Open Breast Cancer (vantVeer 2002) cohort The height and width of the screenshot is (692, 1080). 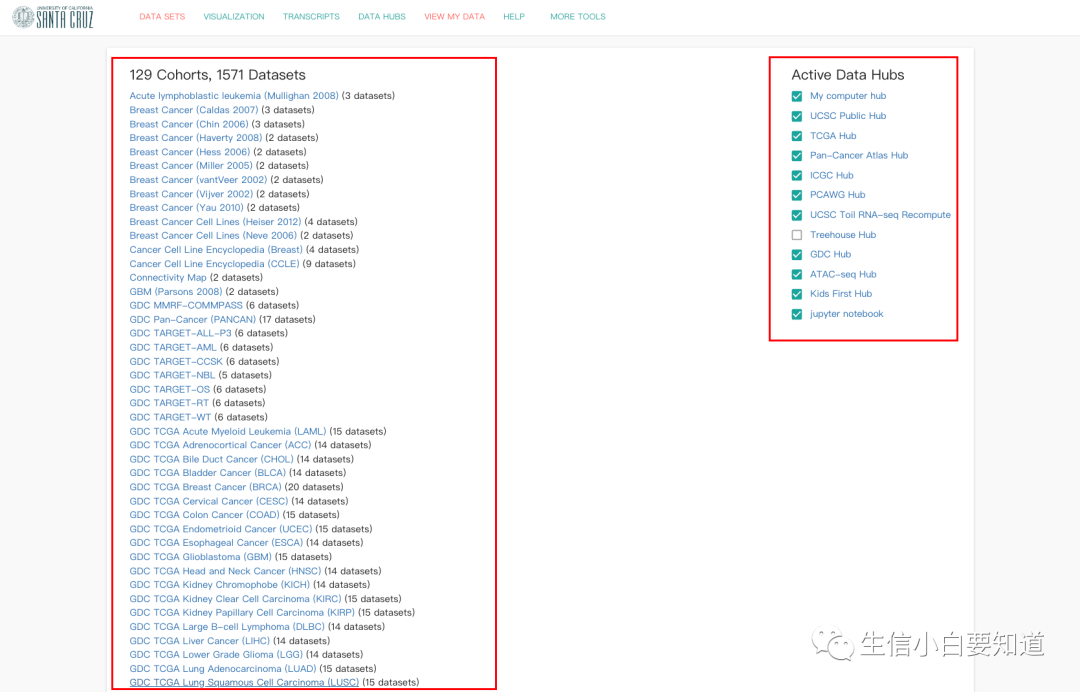[x=198, y=180]
